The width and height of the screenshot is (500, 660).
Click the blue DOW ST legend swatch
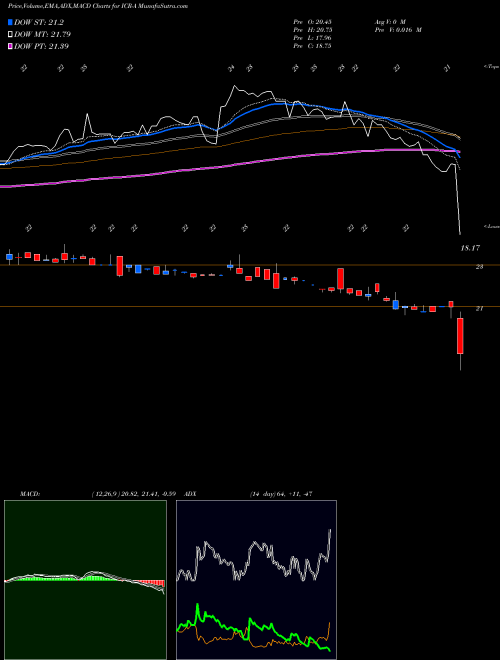click(10, 22)
